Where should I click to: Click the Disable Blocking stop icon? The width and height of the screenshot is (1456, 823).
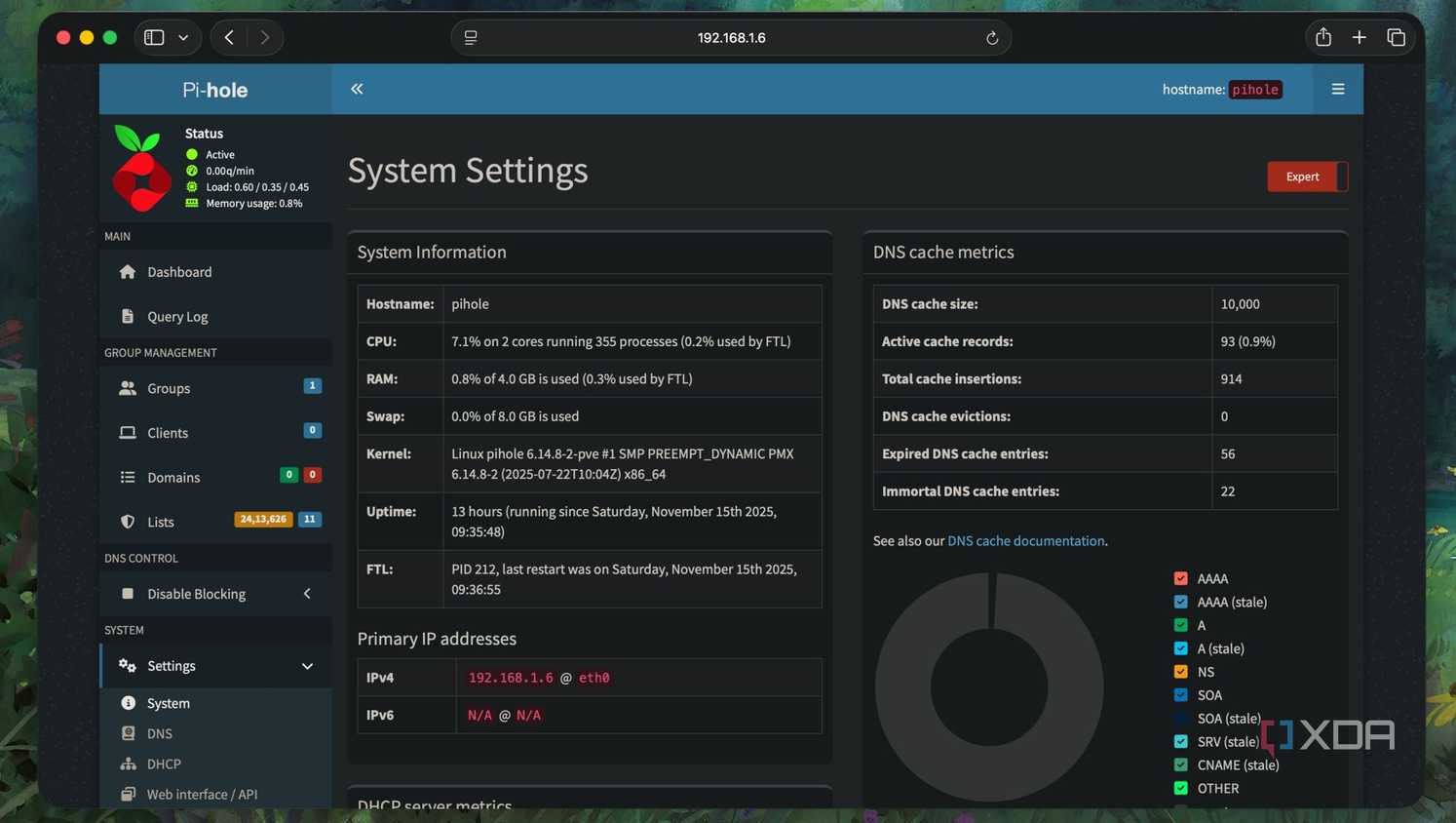128,593
